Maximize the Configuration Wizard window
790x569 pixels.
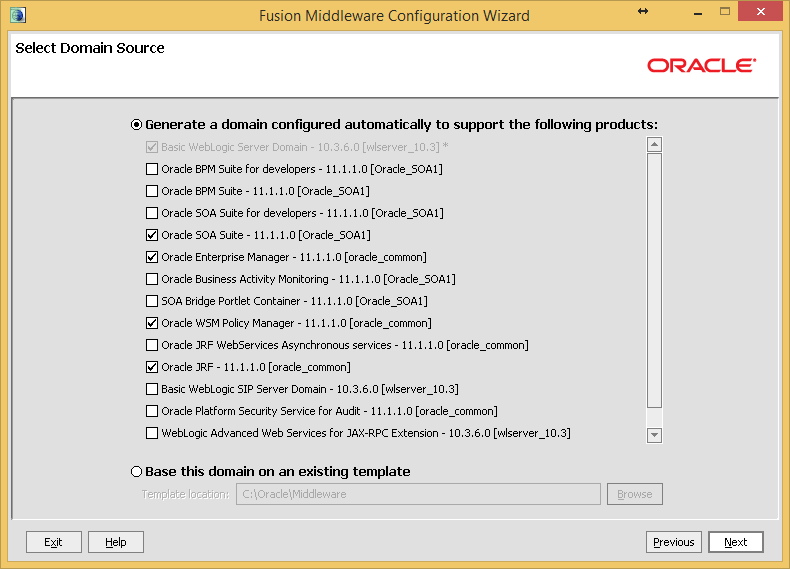[x=725, y=11]
